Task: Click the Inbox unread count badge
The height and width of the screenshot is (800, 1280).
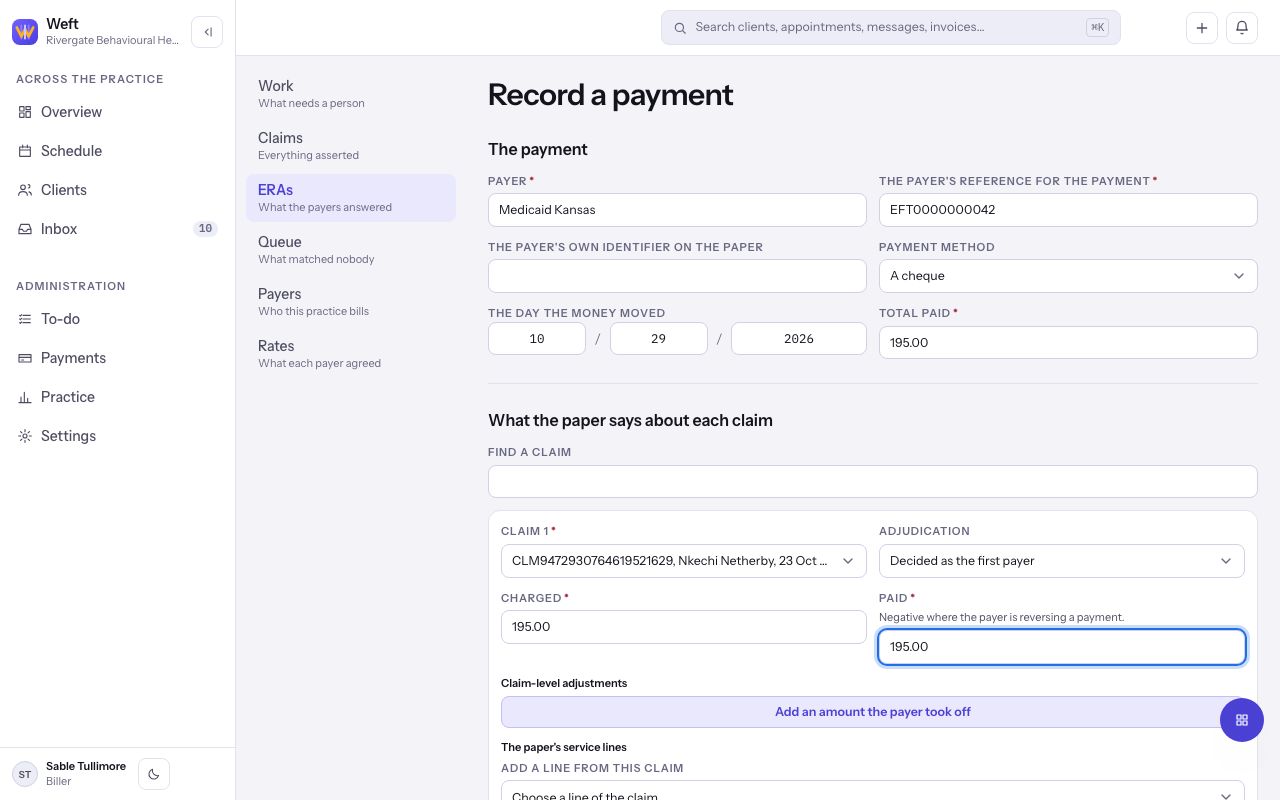Action: (205, 229)
